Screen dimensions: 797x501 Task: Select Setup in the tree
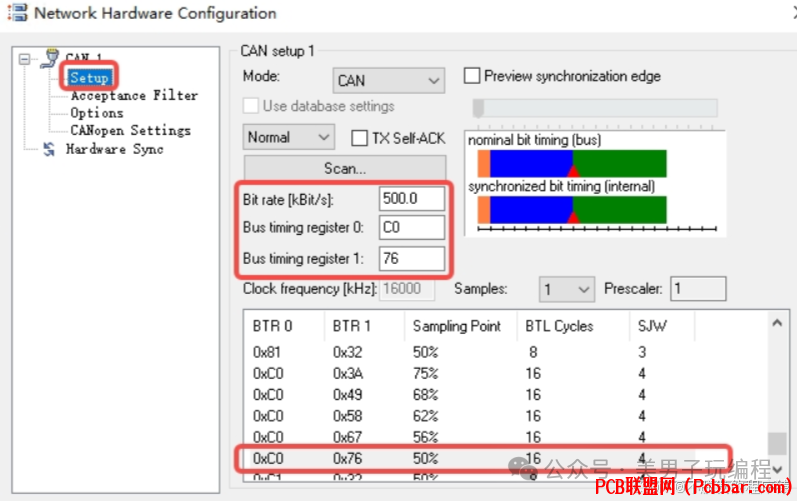point(89,78)
